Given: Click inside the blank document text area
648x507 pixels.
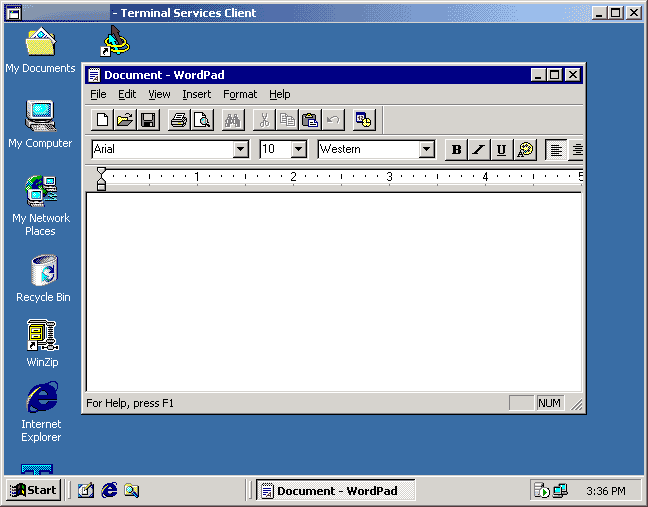Looking at the screenshot, I should tap(334, 292).
